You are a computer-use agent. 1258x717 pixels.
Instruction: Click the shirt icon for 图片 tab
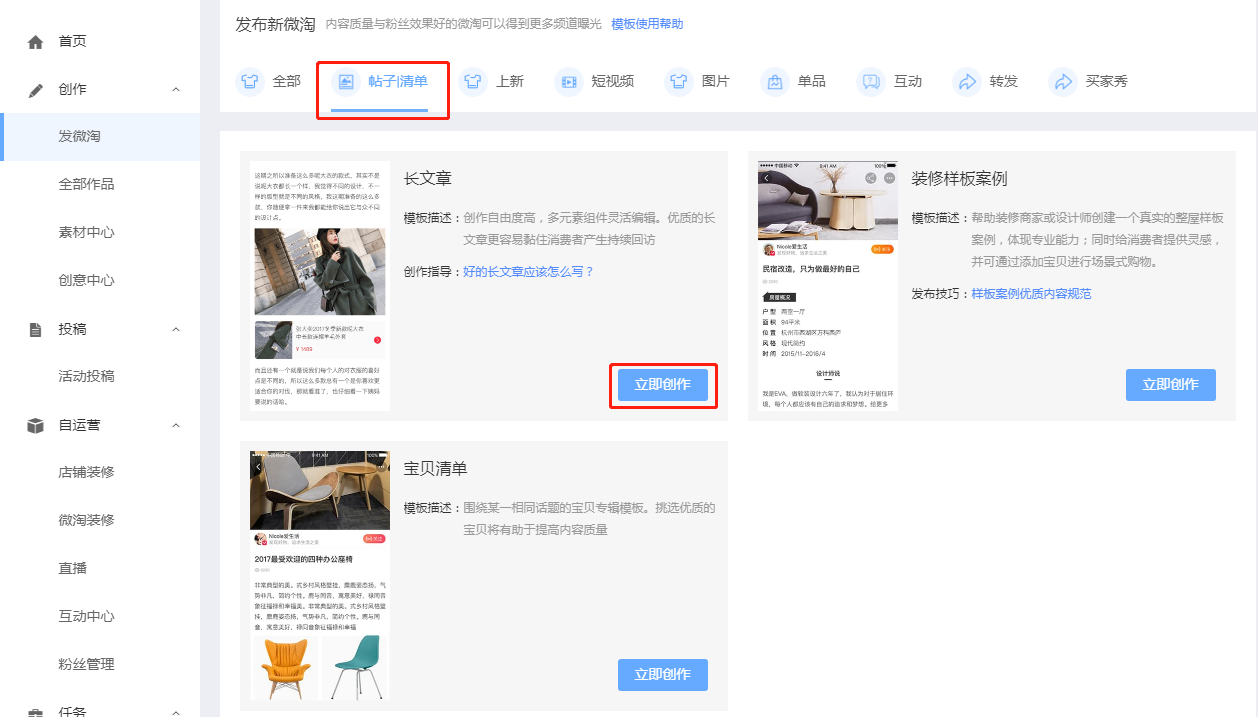[x=679, y=82]
